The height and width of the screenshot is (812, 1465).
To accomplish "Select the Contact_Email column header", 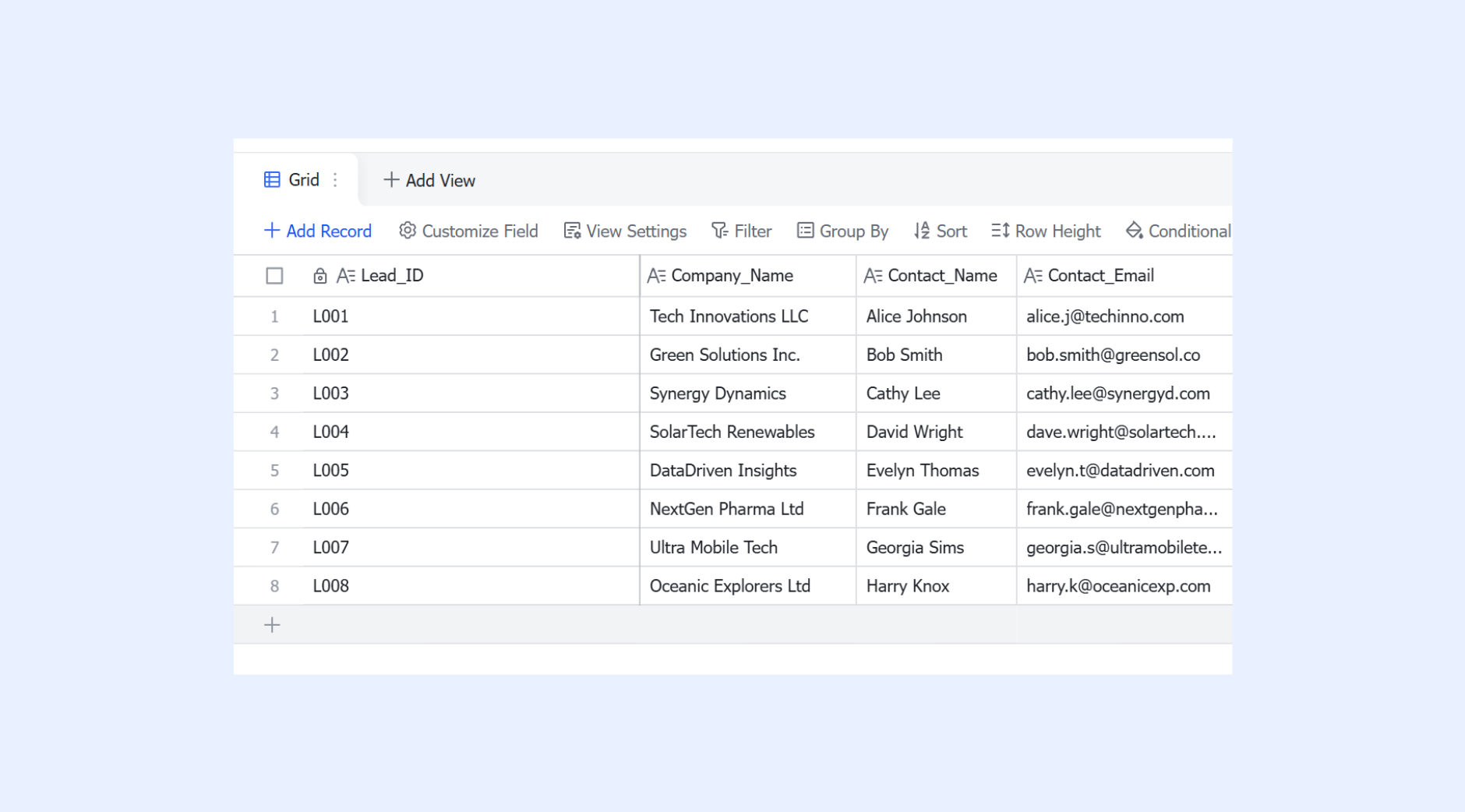I will click(1124, 276).
